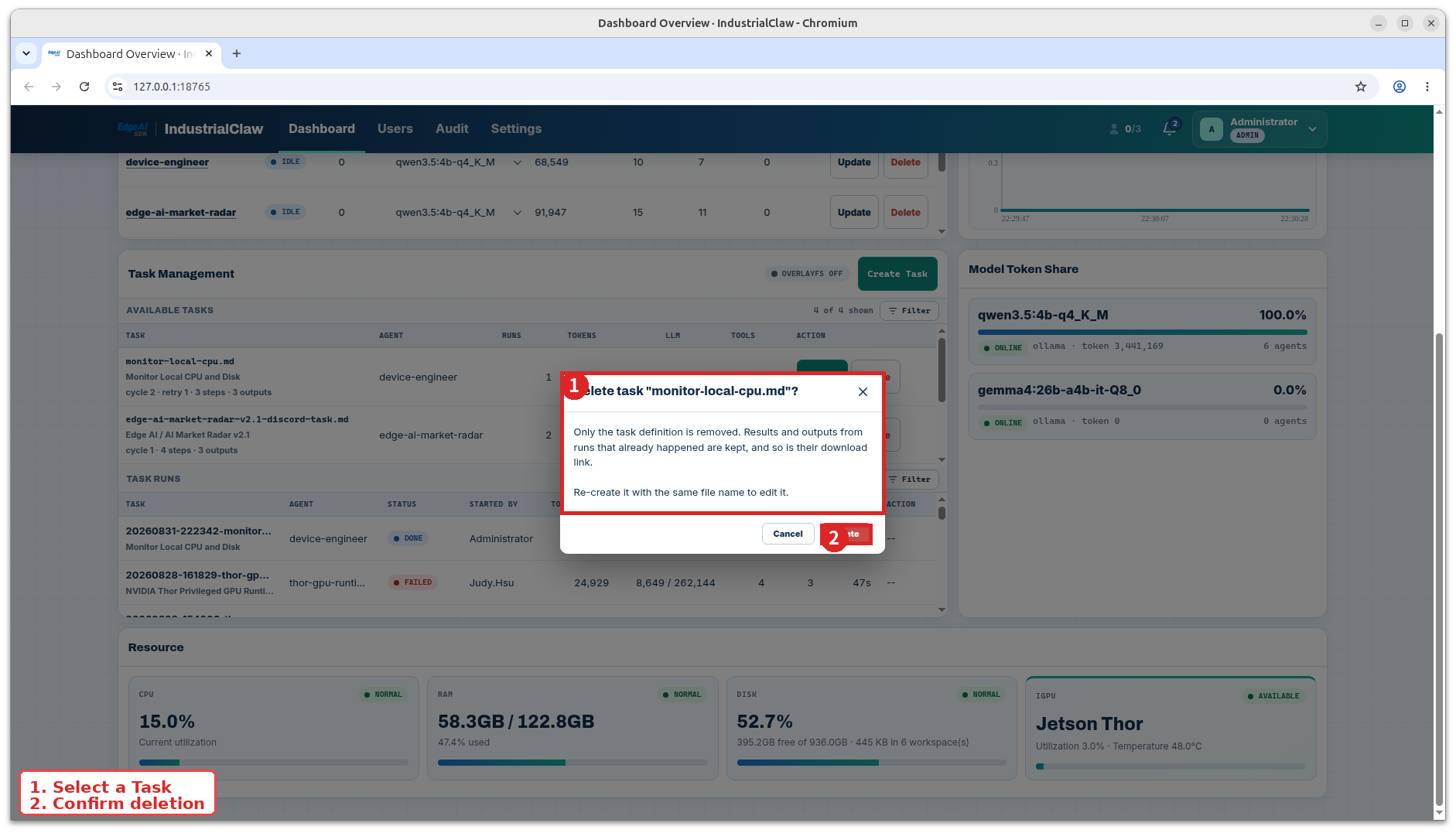Expand the Administrator account menu
The width and height of the screenshot is (1456, 833).
click(1259, 128)
